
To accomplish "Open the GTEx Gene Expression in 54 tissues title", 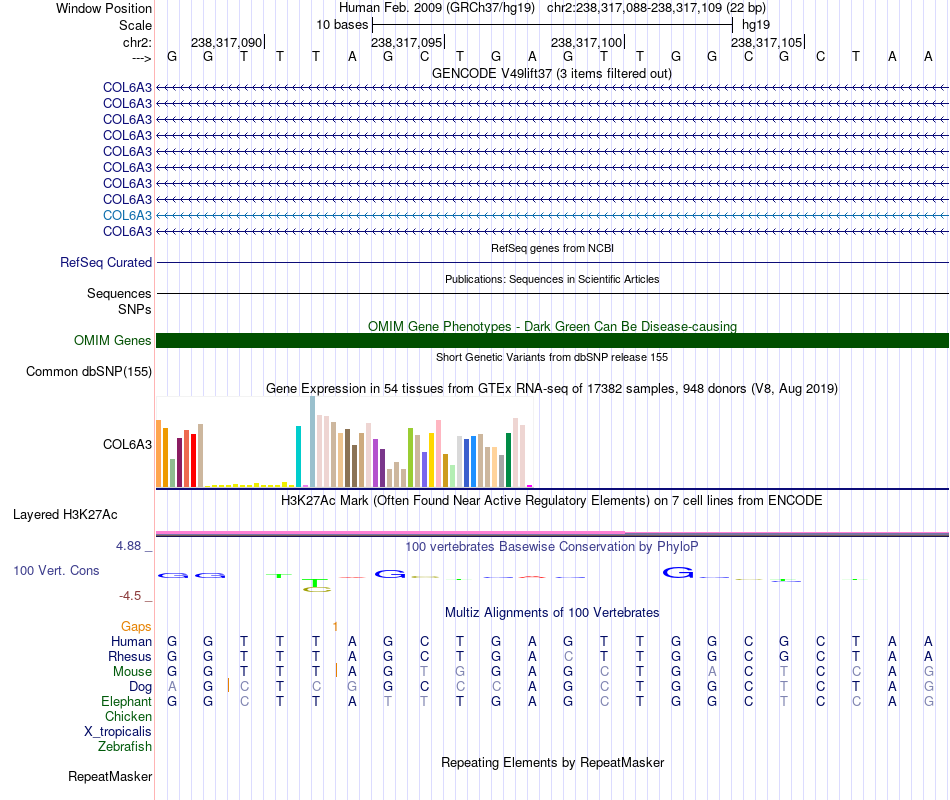I will (552, 388).
